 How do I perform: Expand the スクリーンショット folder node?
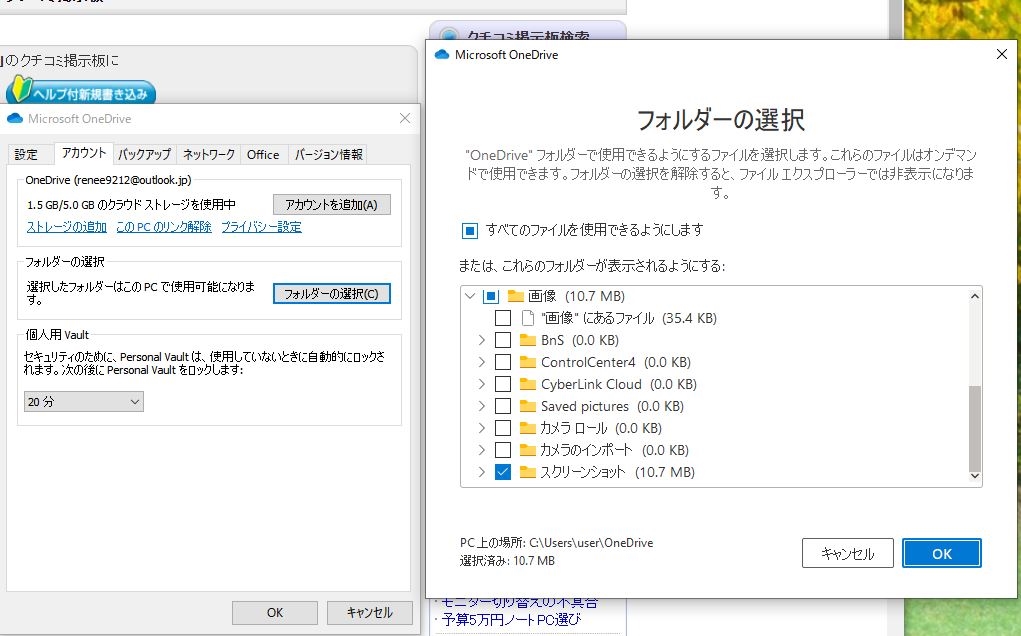(482, 472)
